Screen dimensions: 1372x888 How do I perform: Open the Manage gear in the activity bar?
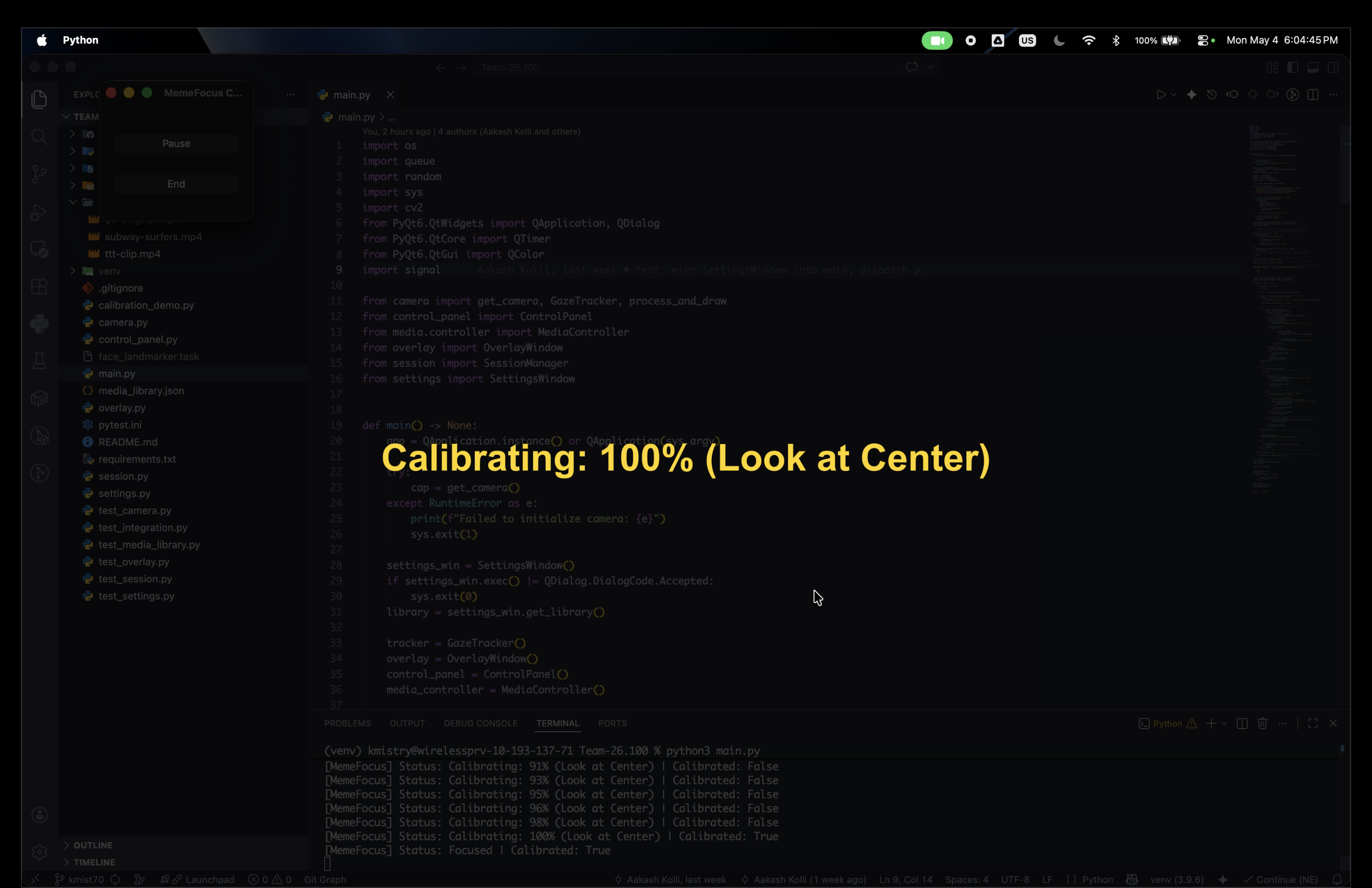coord(39,852)
